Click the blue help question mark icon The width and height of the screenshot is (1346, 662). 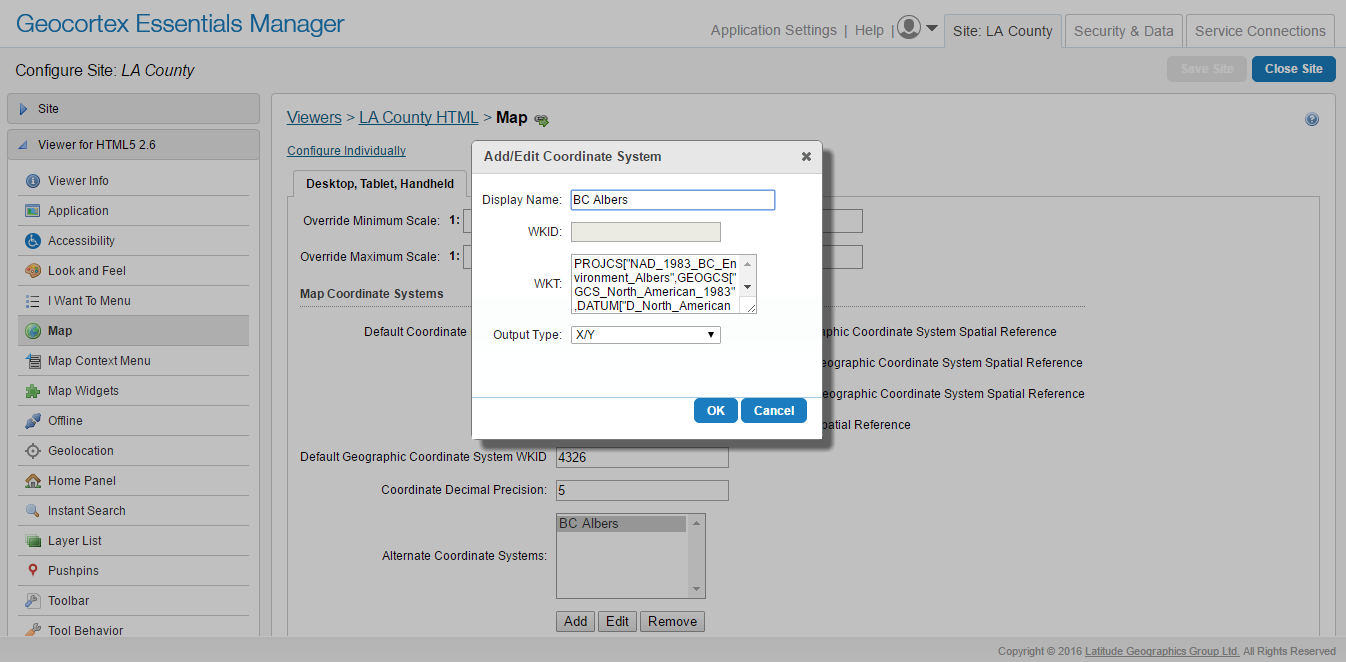point(1312,119)
